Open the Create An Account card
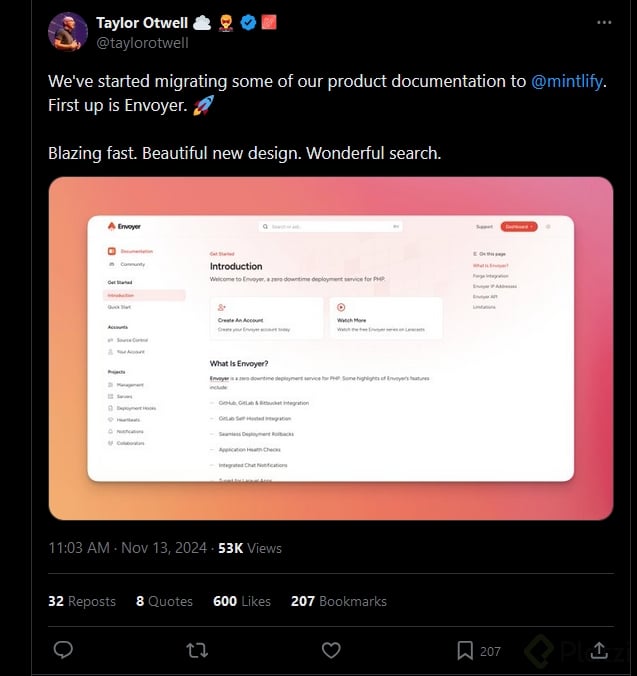Image resolution: width=637 pixels, height=676 pixels. [x=266, y=318]
